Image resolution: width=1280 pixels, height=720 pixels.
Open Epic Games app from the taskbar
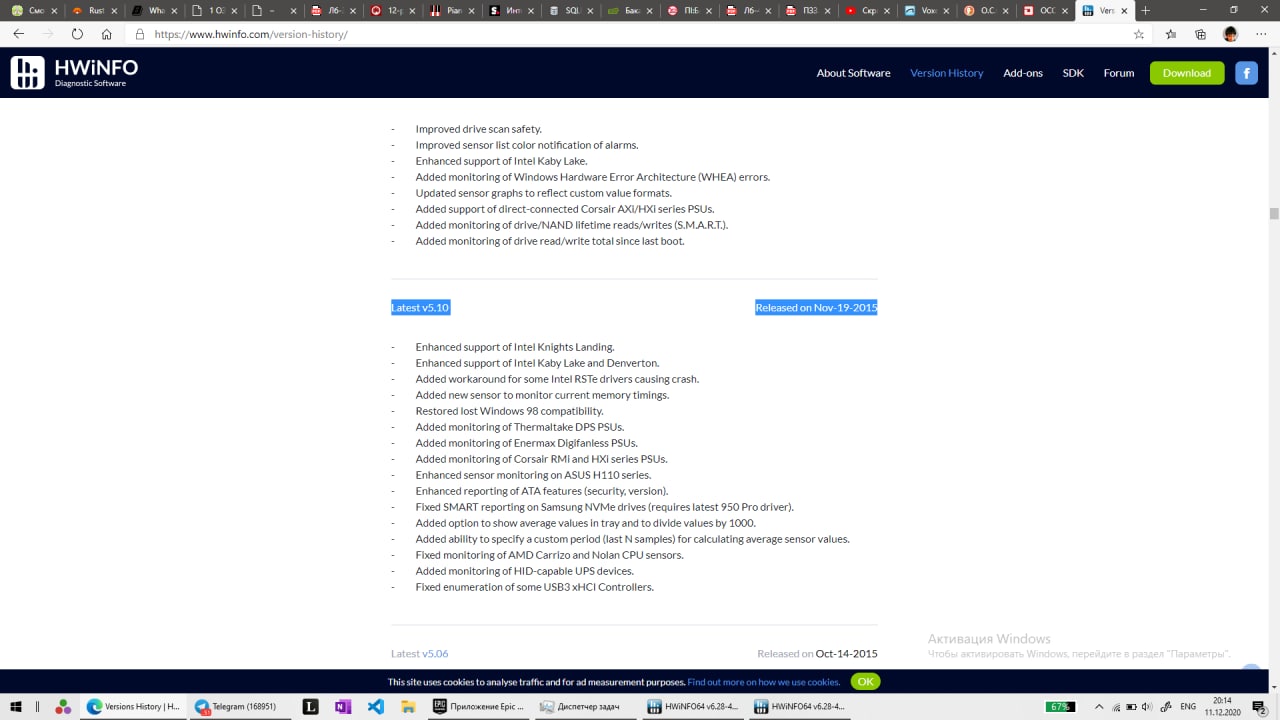click(x=476, y=706)
